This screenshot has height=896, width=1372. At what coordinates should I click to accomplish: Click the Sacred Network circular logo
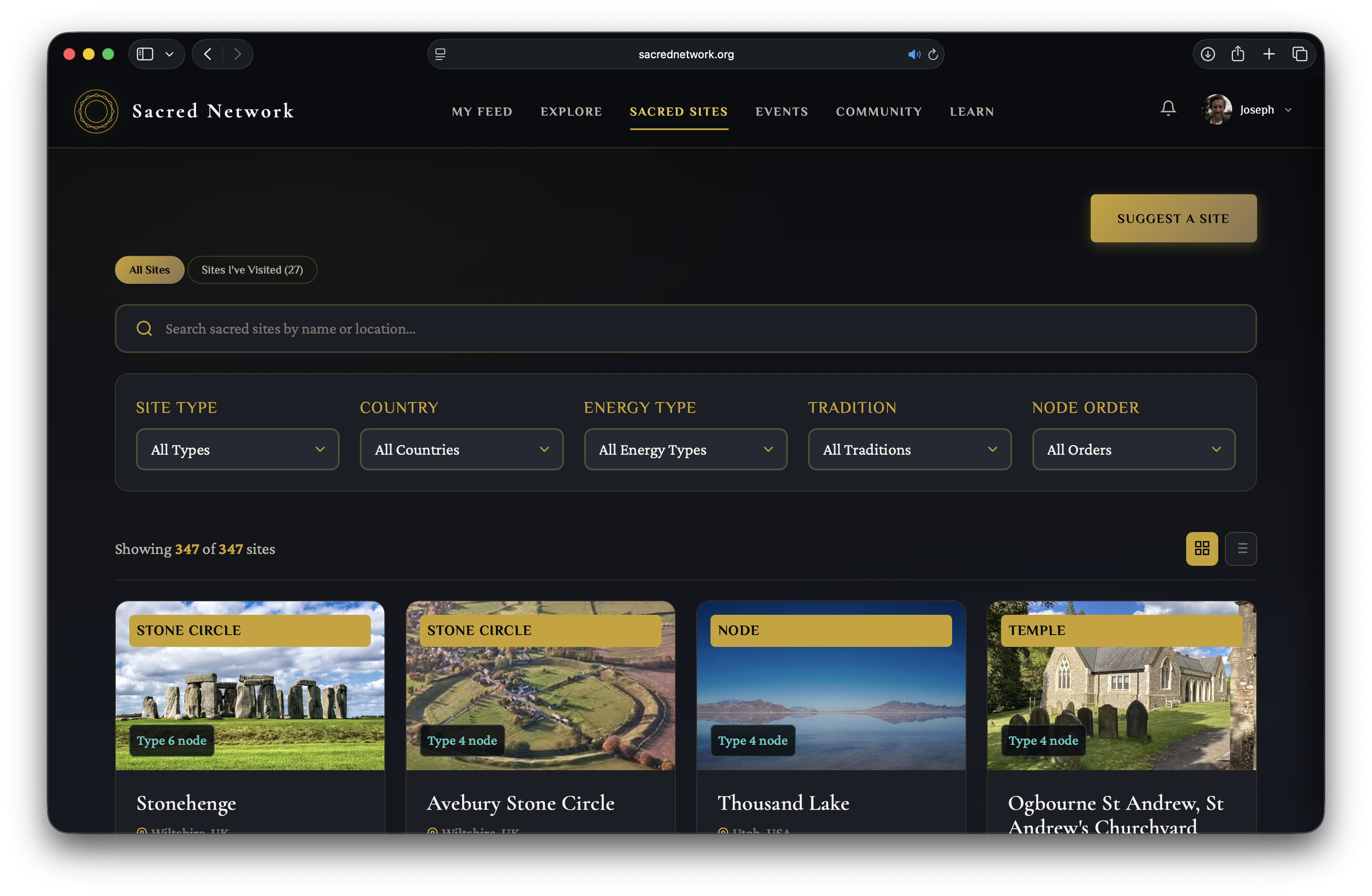coord(96,111)
